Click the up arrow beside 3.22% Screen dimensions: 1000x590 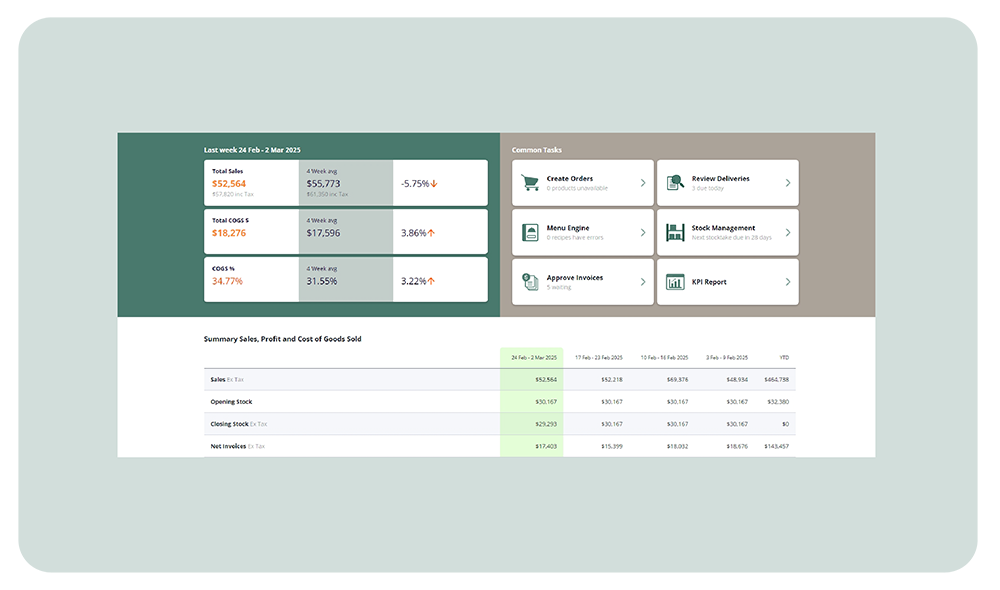click(x=432, y=282)
